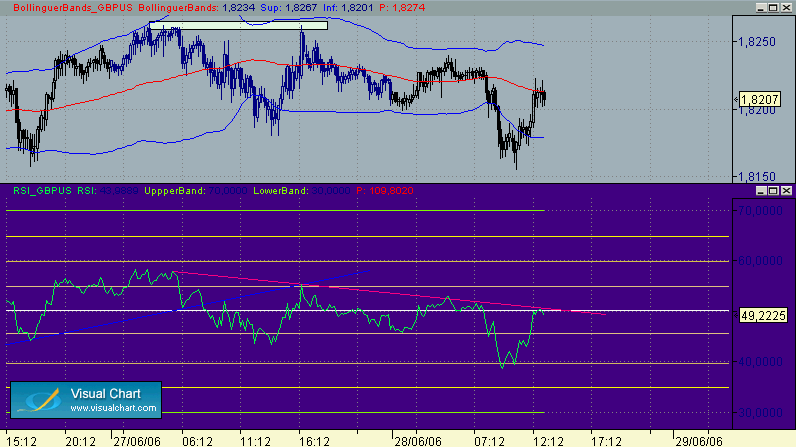Image resolution: width=796 pixels, height=447 pixels.
Task: Click the RSI_GBPUS title label
Action: pos(42,191)
